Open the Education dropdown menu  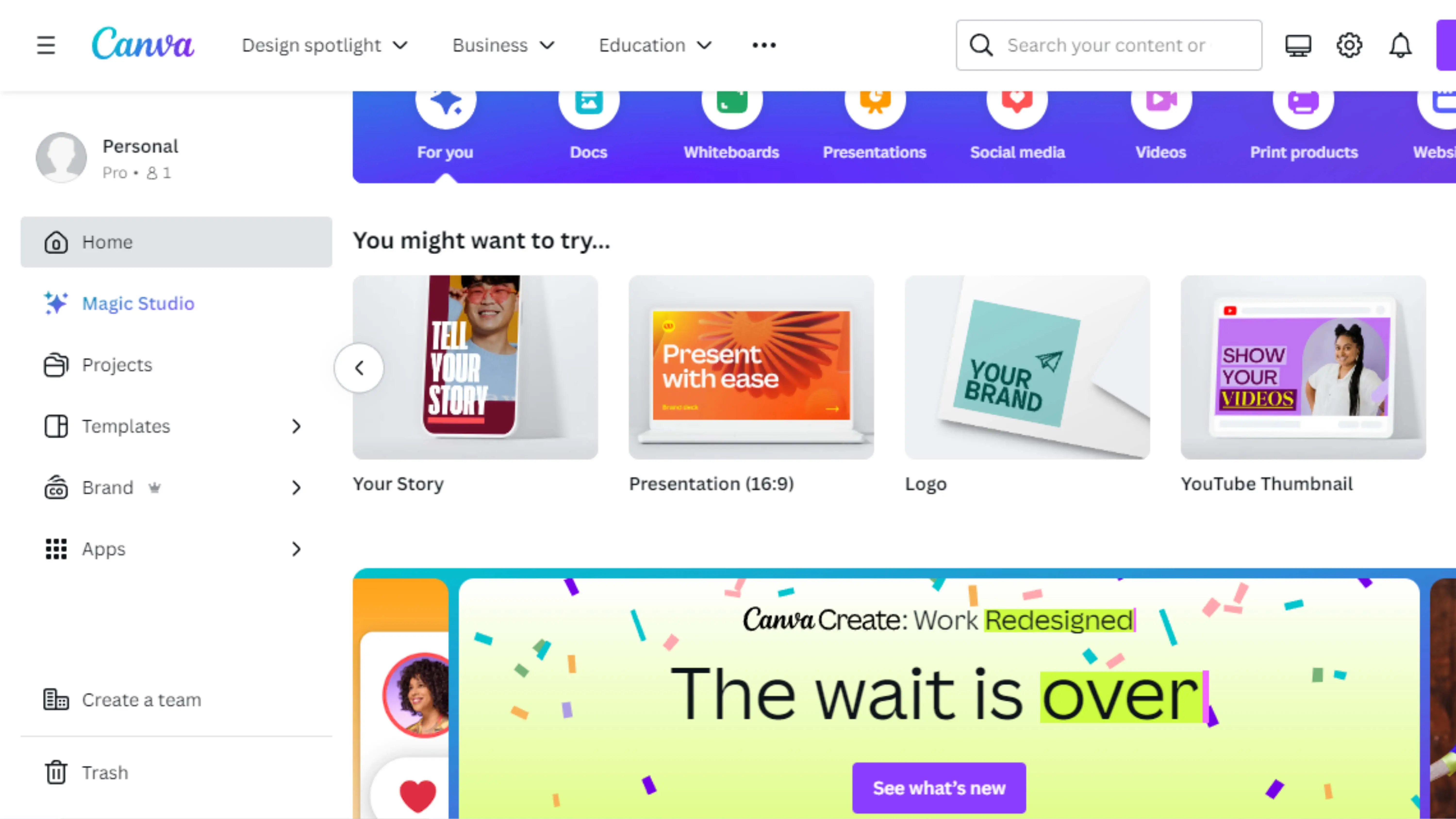pos(655,45)
